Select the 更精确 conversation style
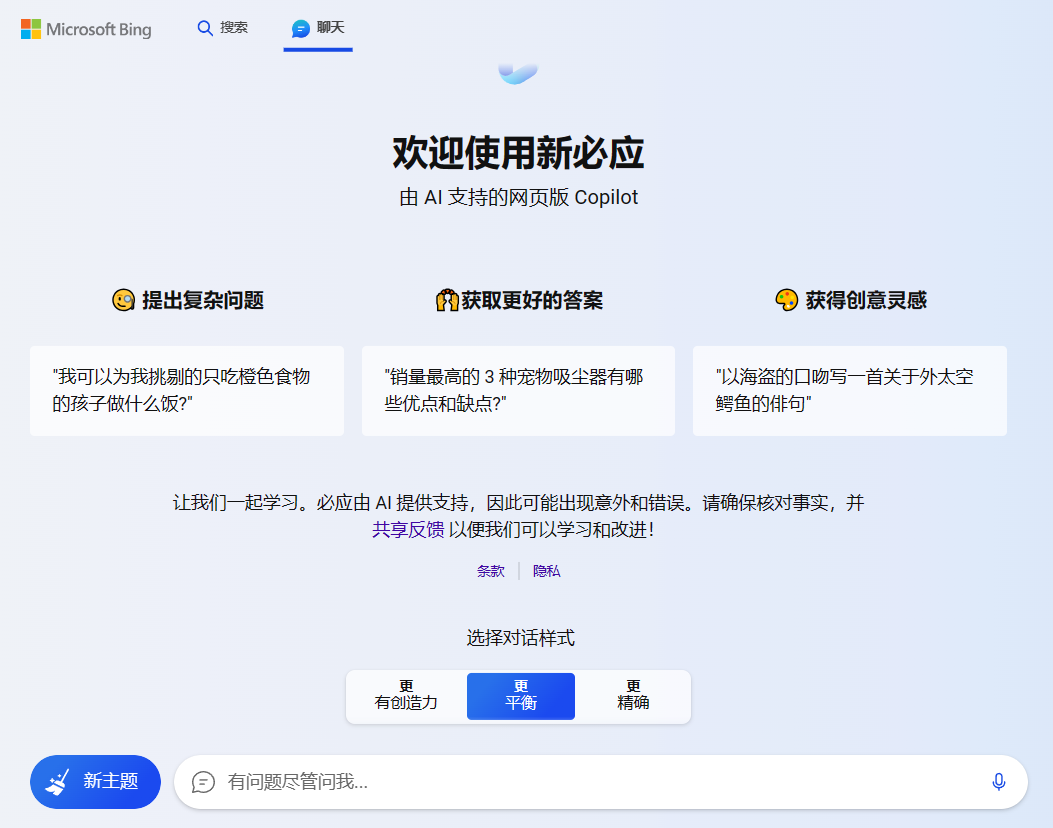The height and width of the screenshot is (828, 1053). coord(633,696)
